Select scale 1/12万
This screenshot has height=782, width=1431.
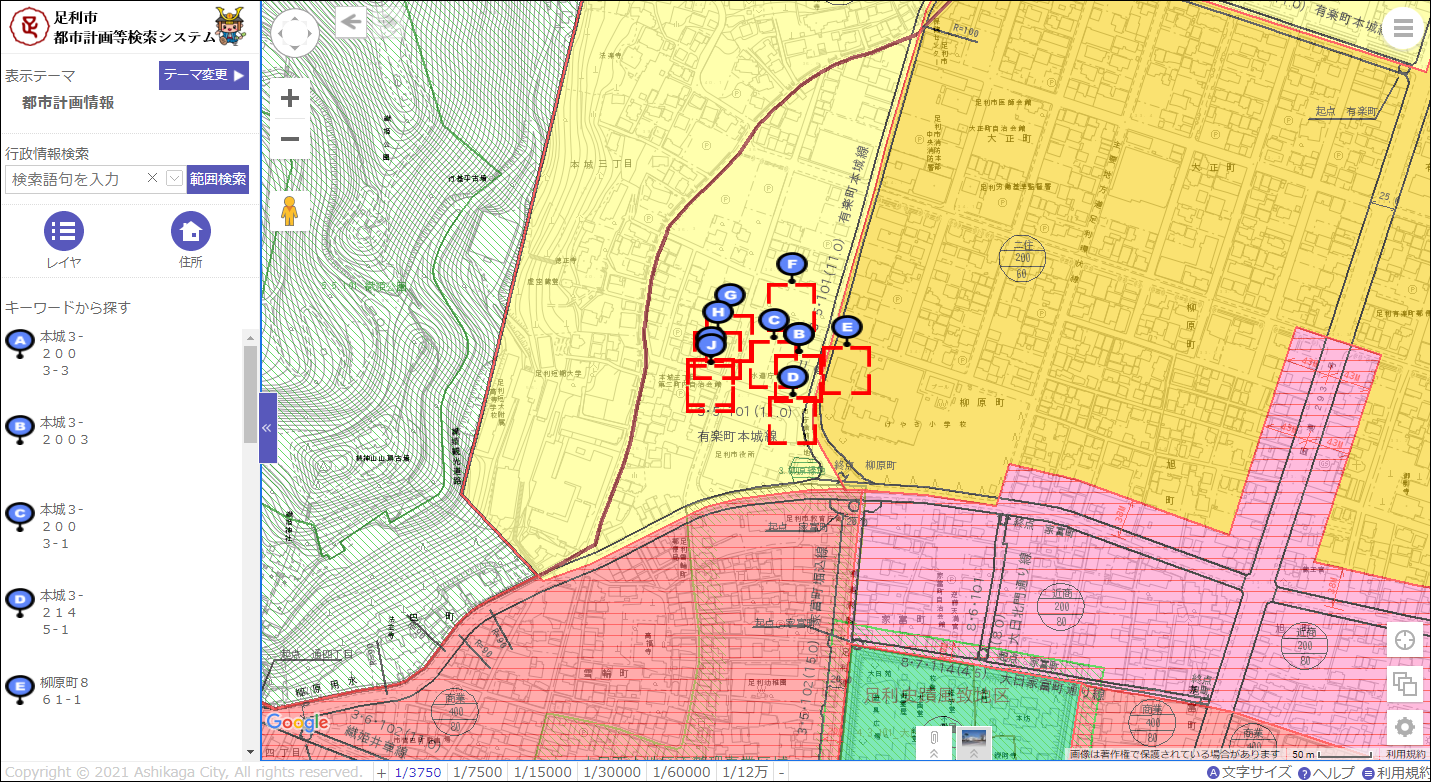point(744,772)
